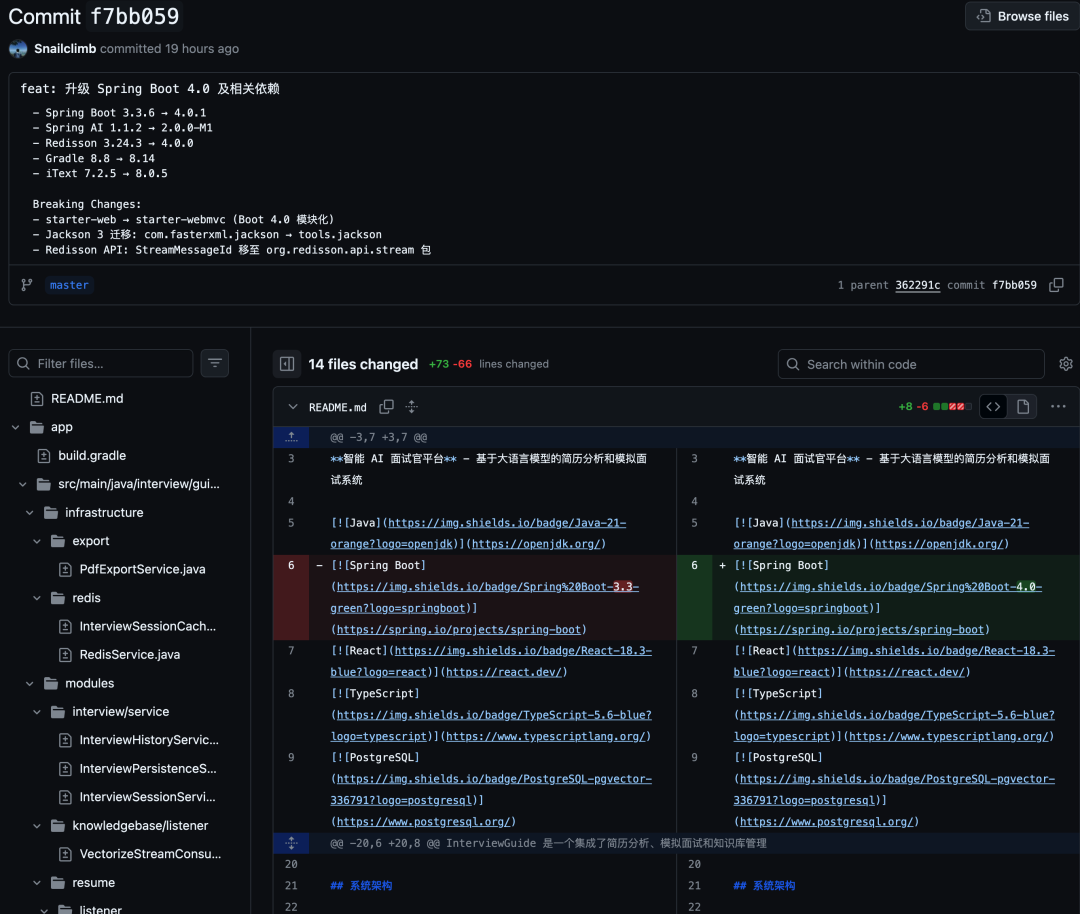Click the openjdk.org link on removed side
Screen dimensions: 1080x914
[536, 544]
